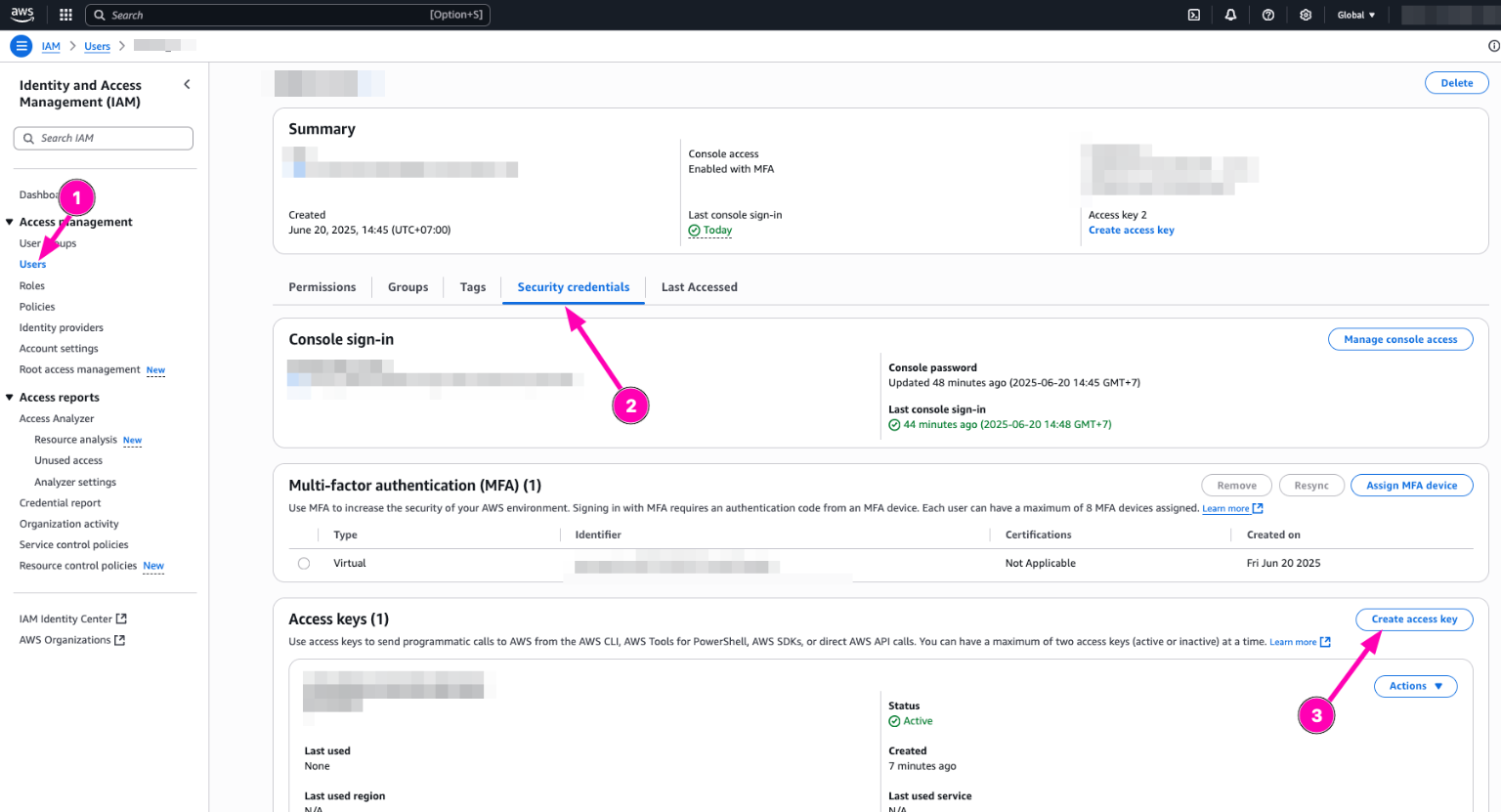Switch to the Permissions tab
Screen dimensions: 1501x812
pos(322,287)
